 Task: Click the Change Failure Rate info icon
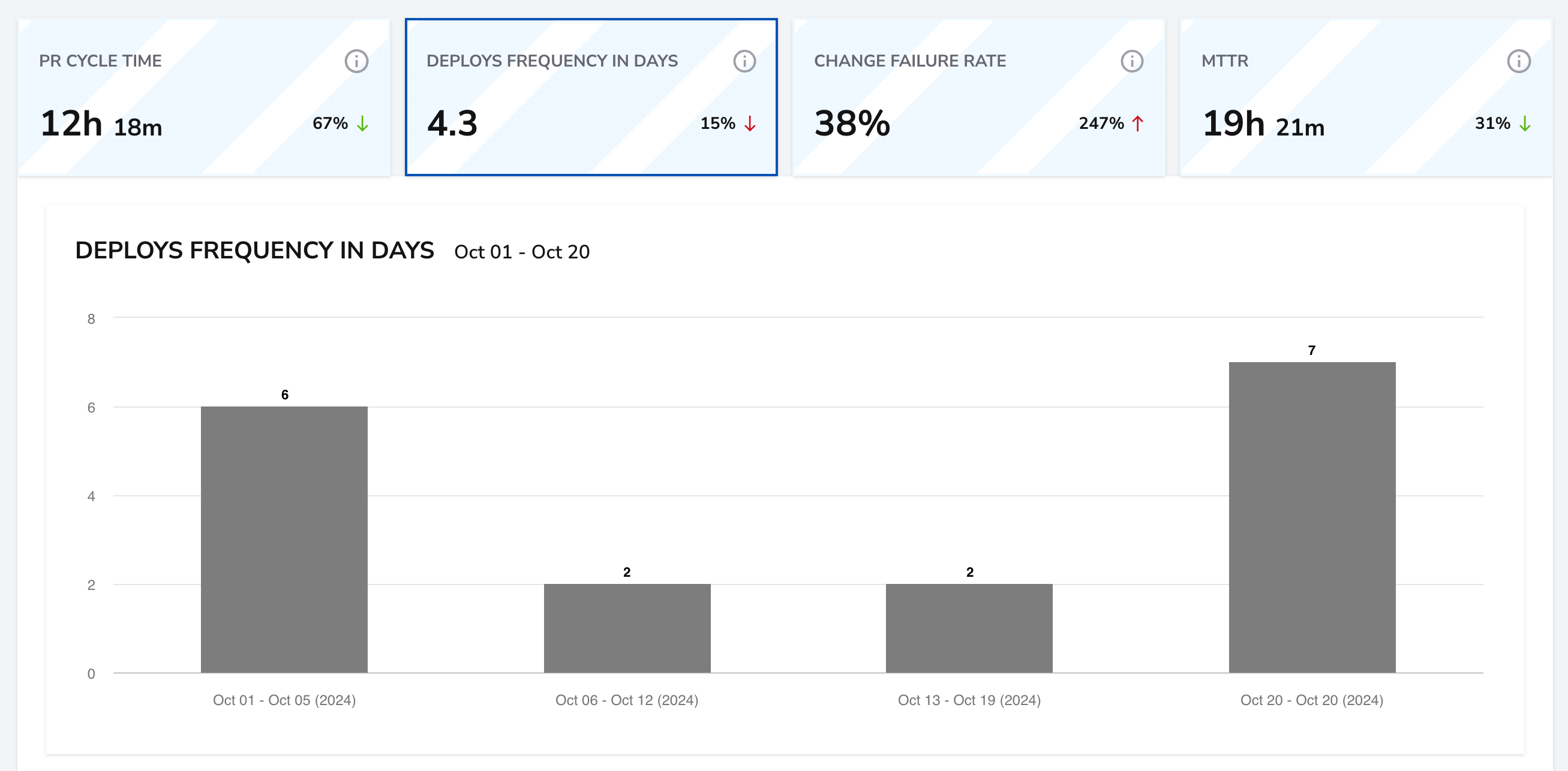pos(1131,61)
